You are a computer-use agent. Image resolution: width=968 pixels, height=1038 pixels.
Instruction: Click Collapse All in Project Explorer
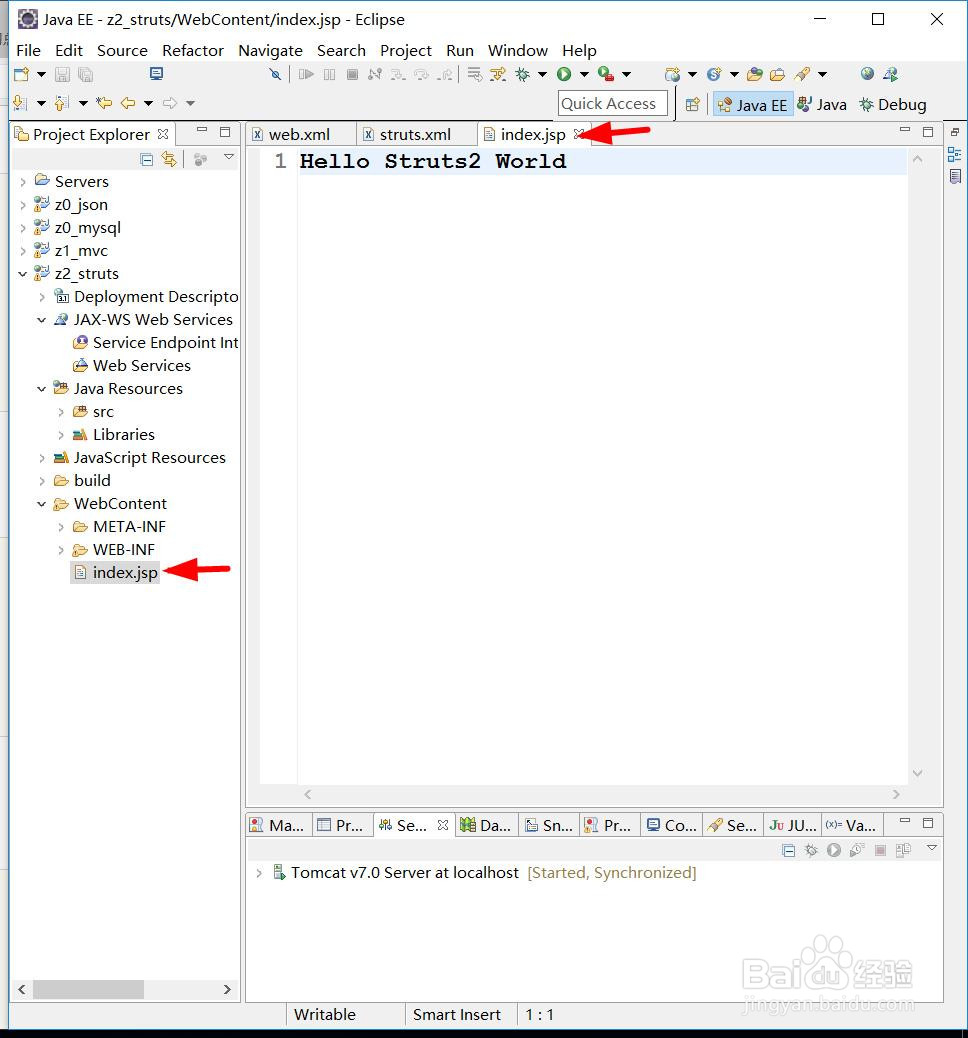point(147,159)
